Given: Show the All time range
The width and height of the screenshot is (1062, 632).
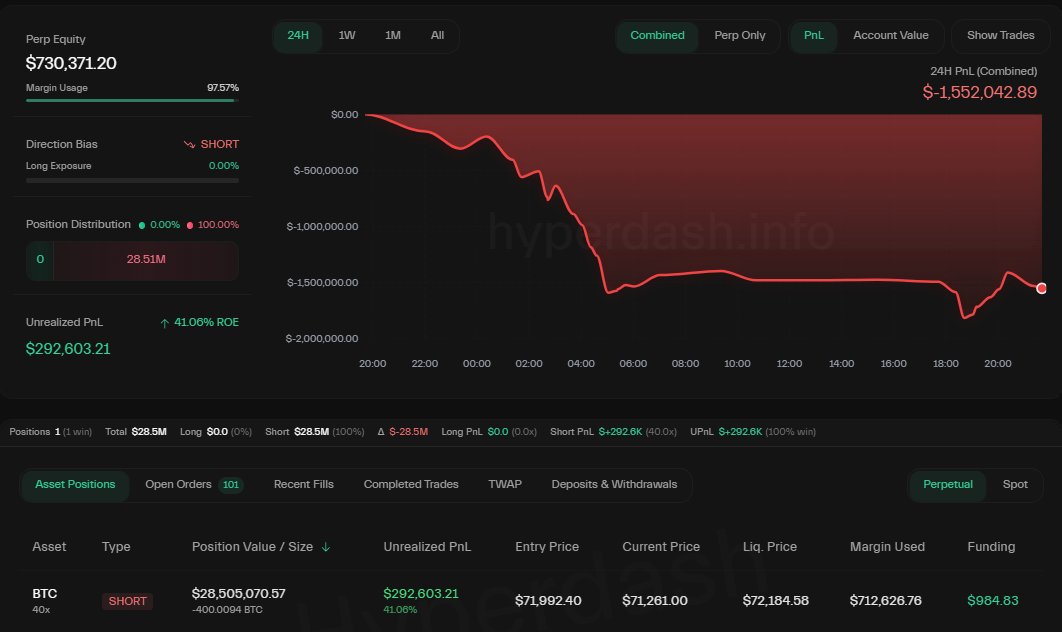Looking at the screenshot, I should (437, 36).
